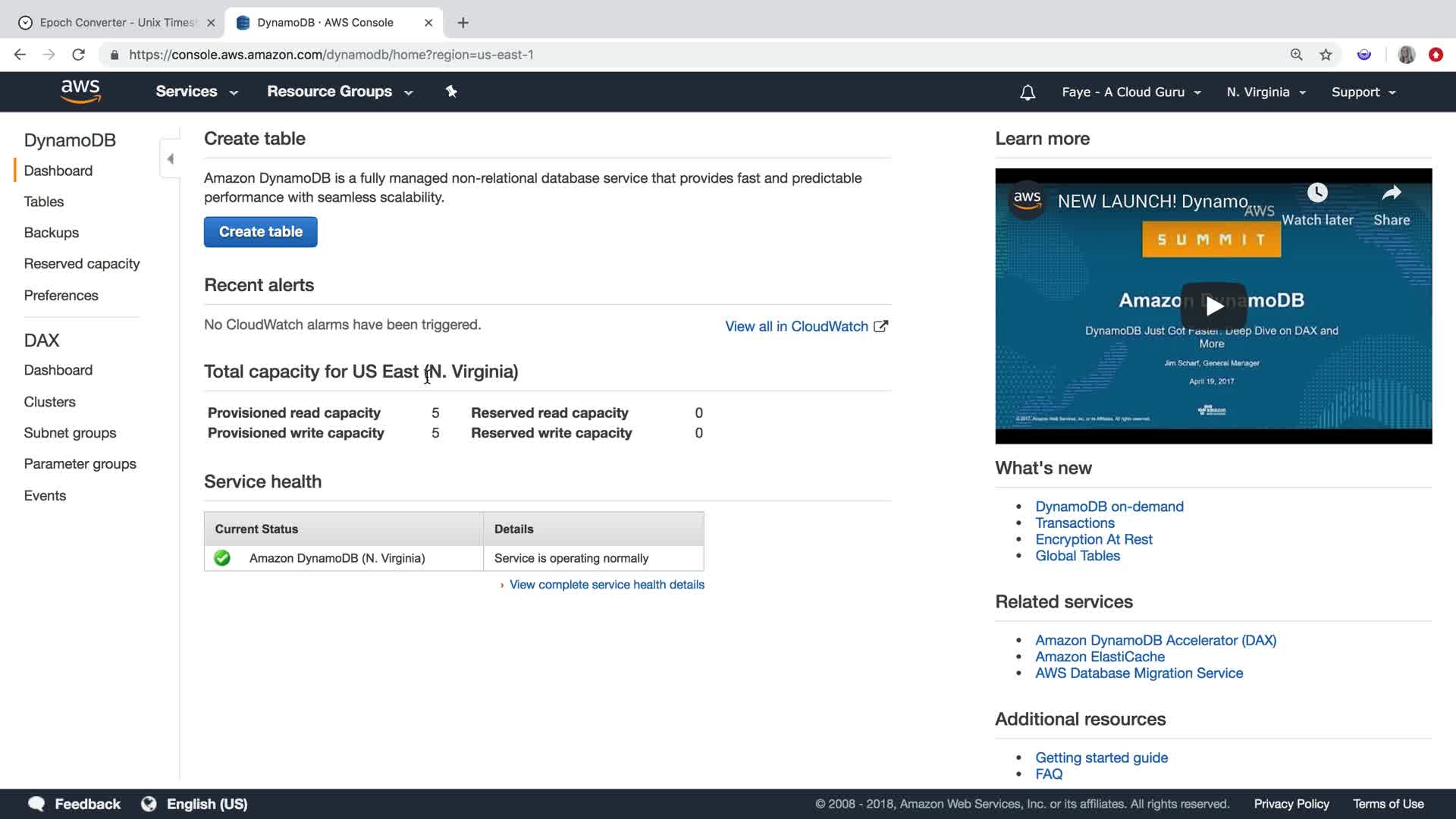Switch to Epoch Converter tab

[x=117, y=23]
